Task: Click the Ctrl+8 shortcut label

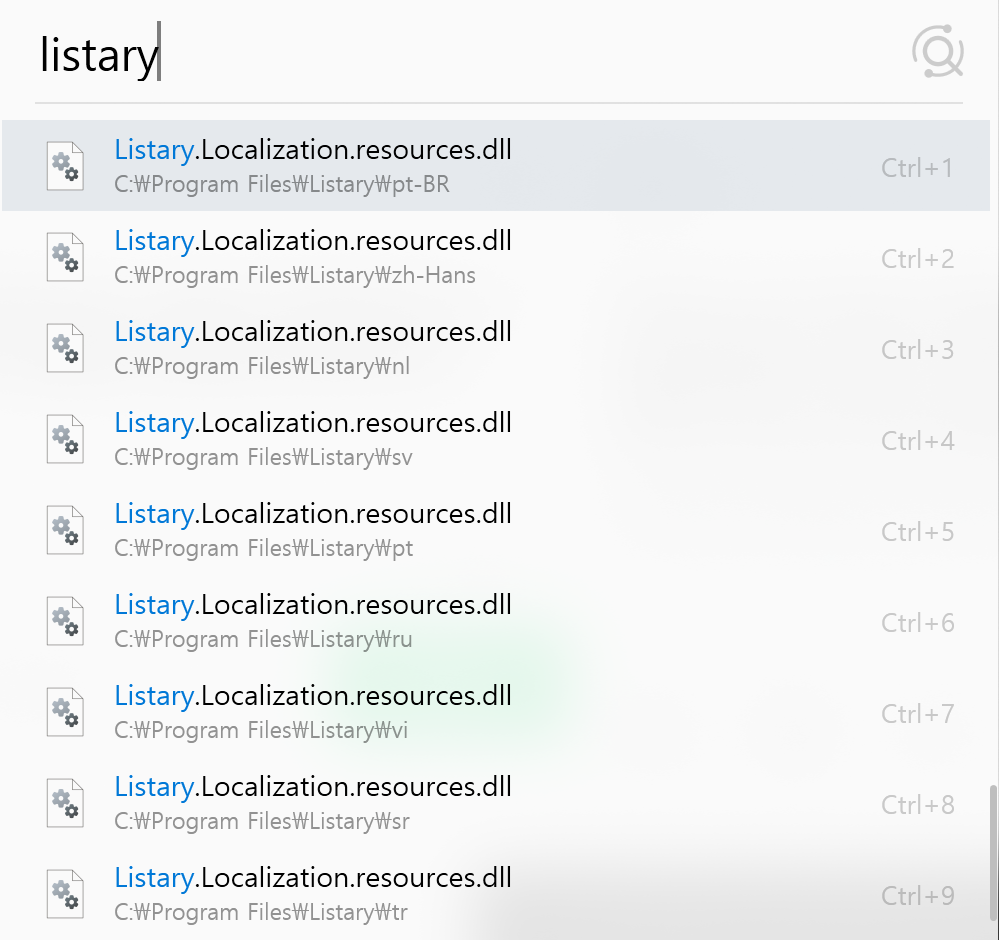Action: click(x=917, y=806)
